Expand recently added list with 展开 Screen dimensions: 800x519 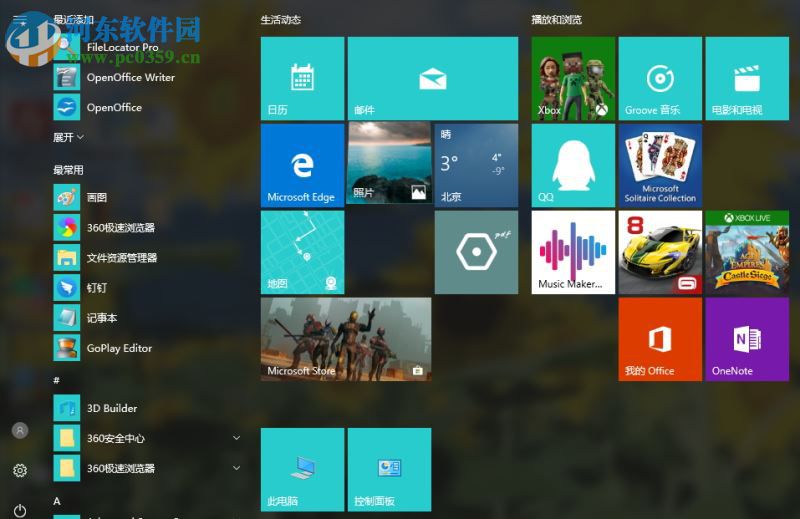point(68,137)
